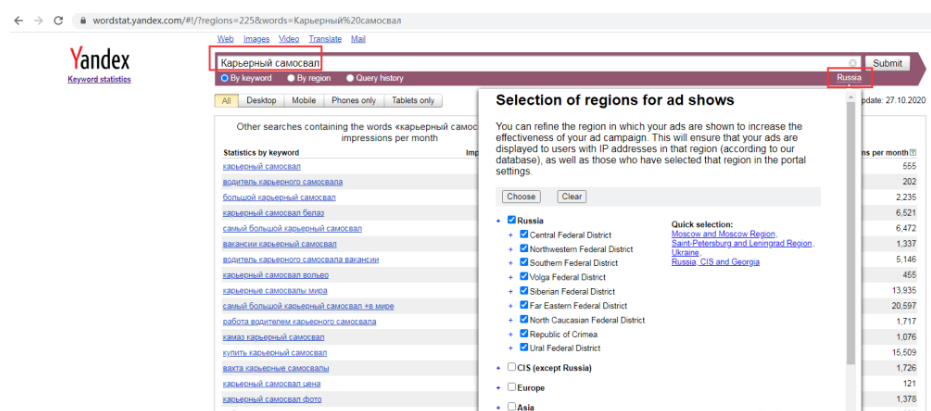The height and width of the screenshot is (411, 931).
Task: Expand Siberian Federal District node
Action: pyautogui.click(x=511, y=292)
